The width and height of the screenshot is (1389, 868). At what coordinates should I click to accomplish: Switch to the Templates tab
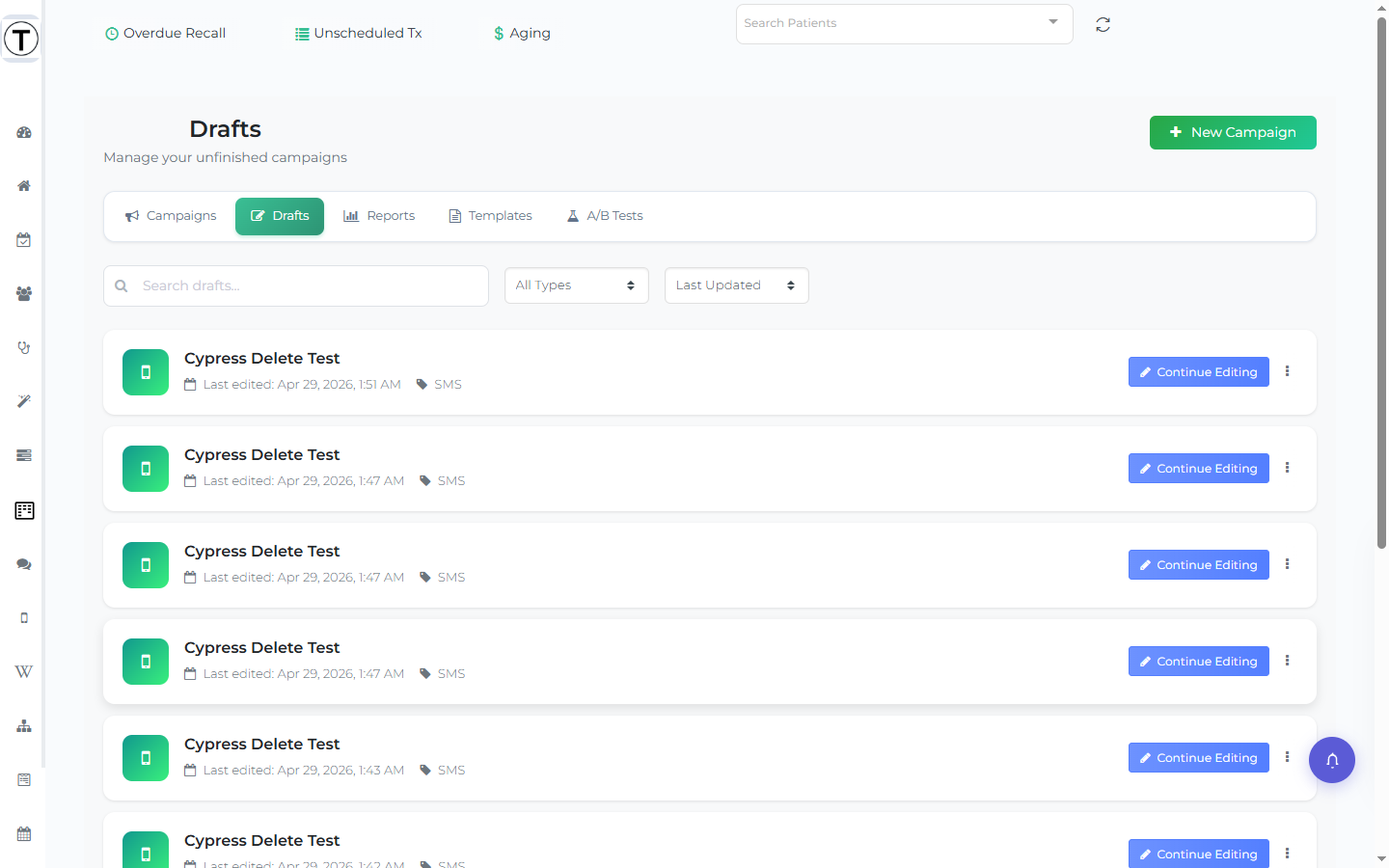tap(490, 216)
